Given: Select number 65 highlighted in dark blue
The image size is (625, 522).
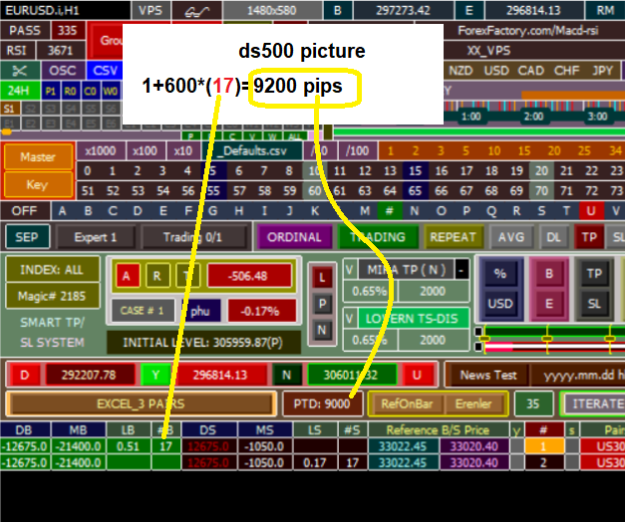Looking at the screenshot, I should [x=415, y=191].
